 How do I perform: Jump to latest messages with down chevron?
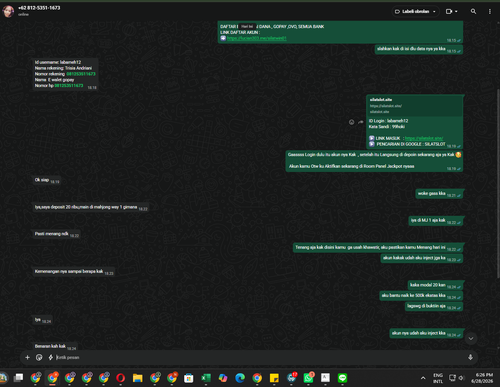pos(471,339)
